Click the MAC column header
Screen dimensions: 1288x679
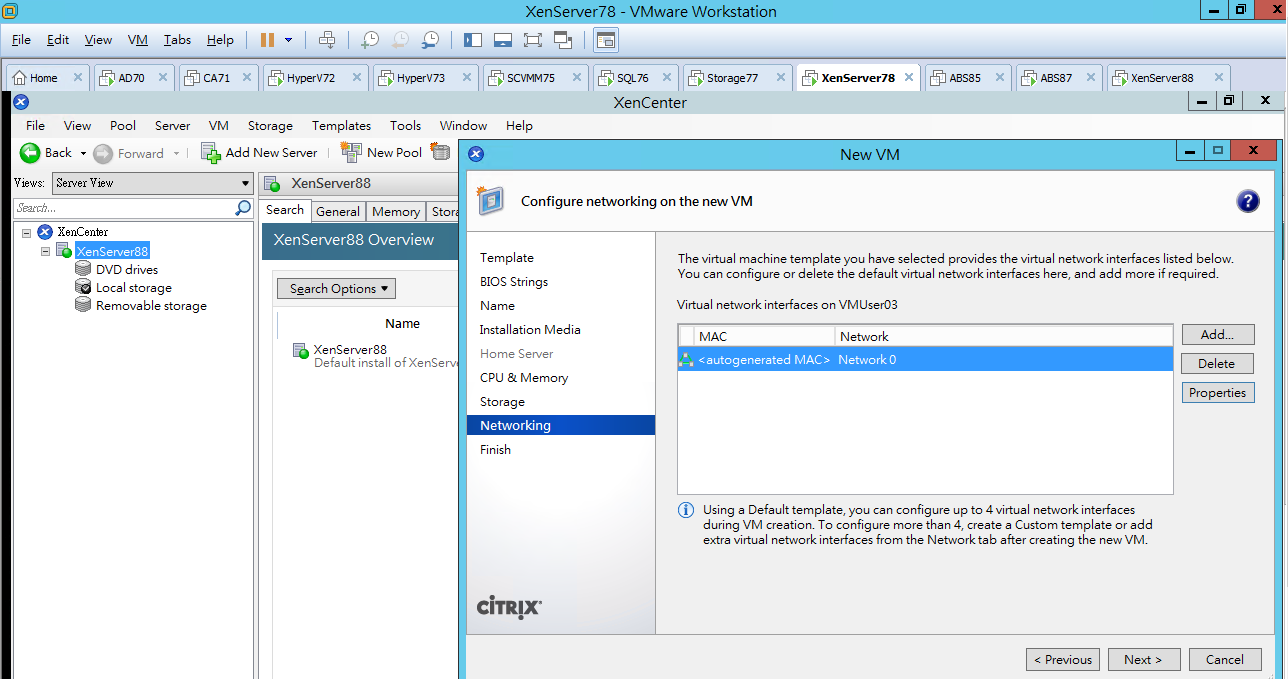tap(764, 337)
